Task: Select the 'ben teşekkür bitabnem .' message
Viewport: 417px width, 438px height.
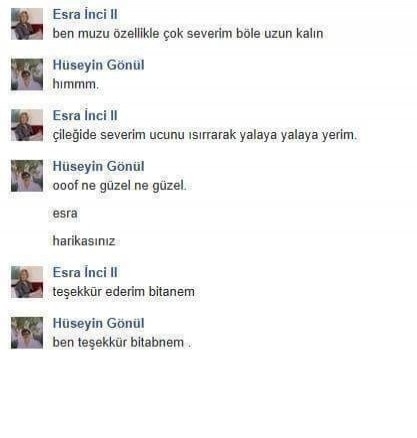Action: pyautogui.click(x=122, y=342)
